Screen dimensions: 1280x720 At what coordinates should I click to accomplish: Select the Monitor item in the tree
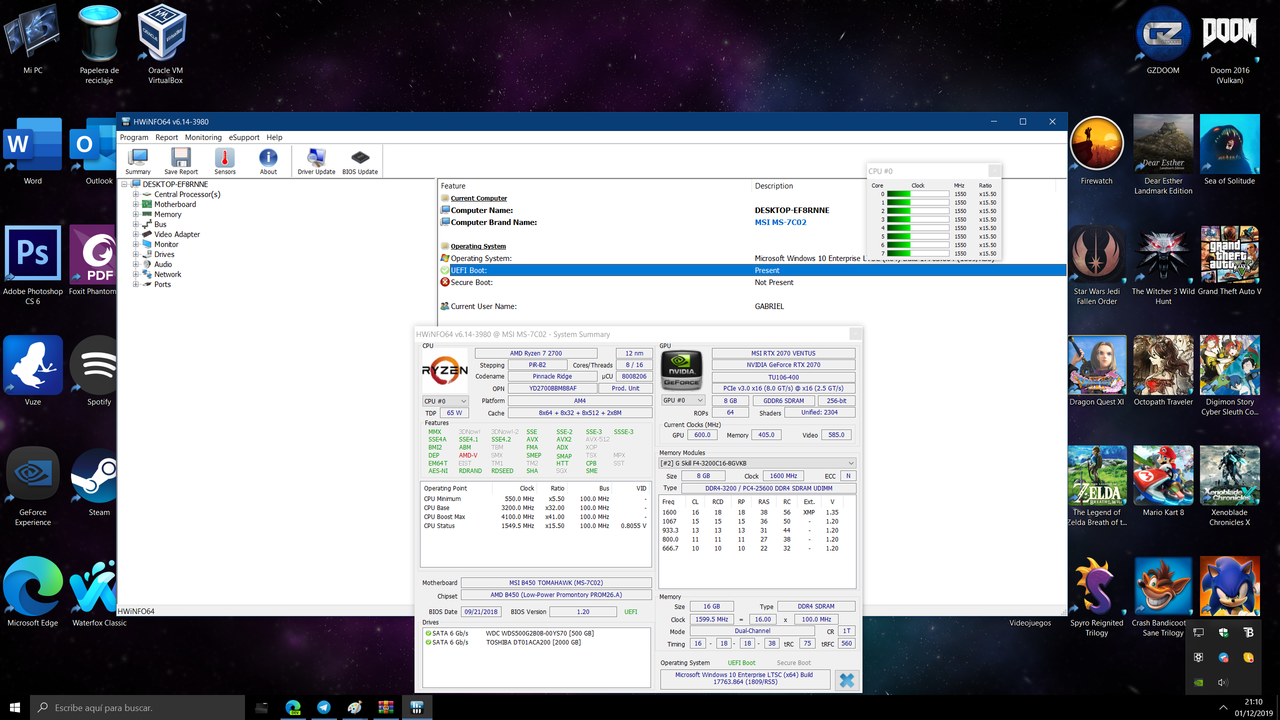tap(166, 244)
